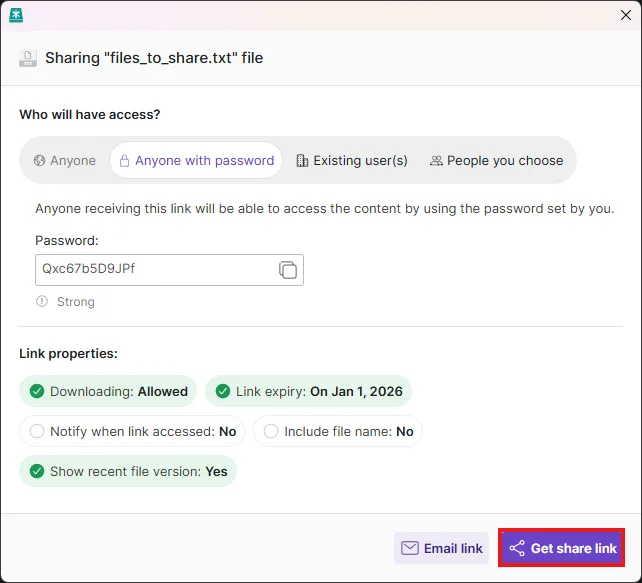Click into the Password input field
642x583 pixels.
[155, 270]
